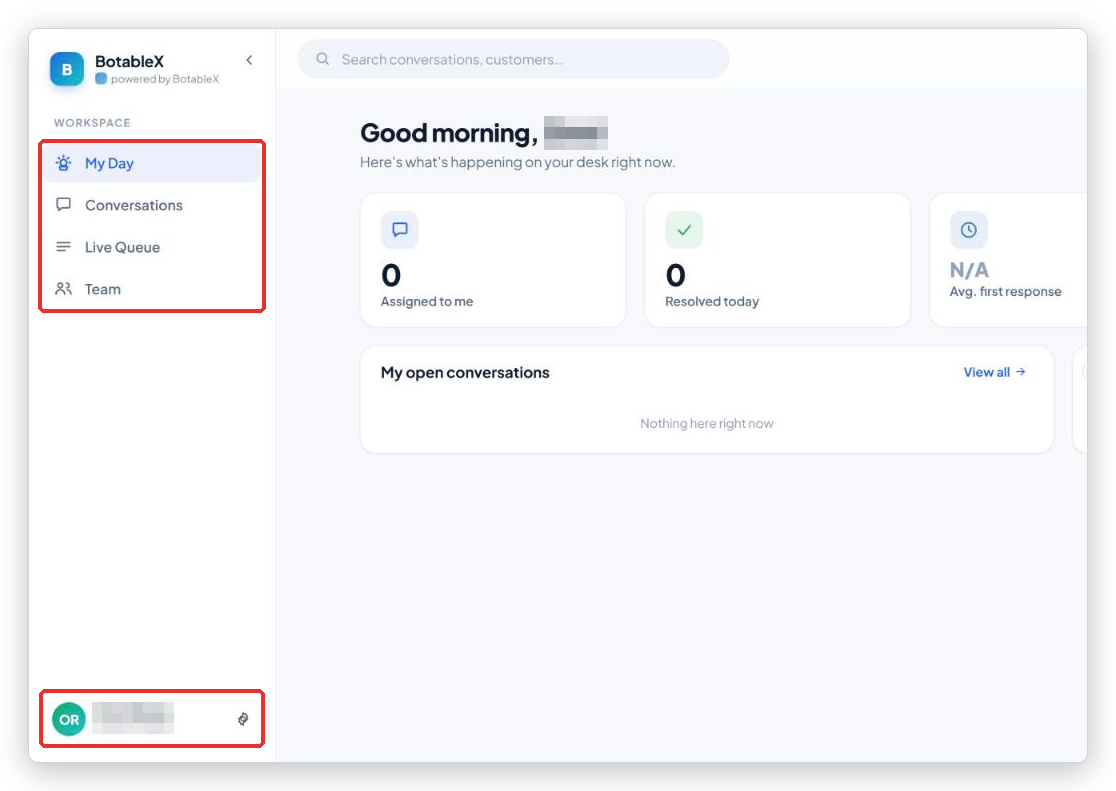1116x791 pixels.
Task: Open the Resolved today card
Action: (778, 260)
